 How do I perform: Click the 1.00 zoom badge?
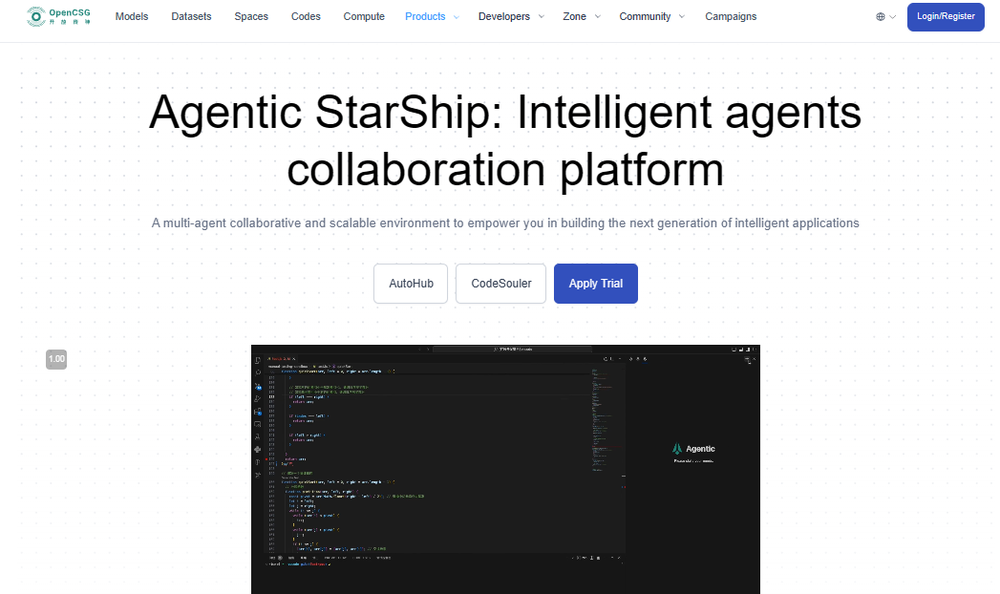point(56,359)
